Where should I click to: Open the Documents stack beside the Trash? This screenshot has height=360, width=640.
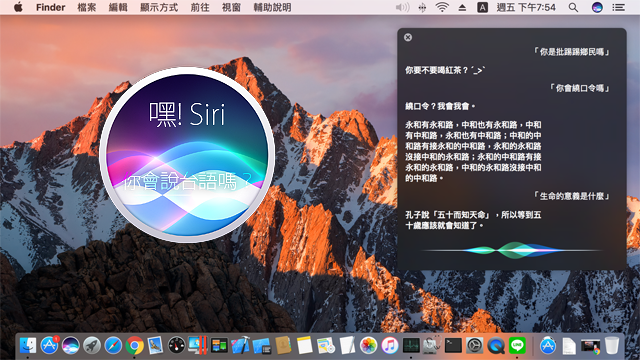tap(569, 346)
